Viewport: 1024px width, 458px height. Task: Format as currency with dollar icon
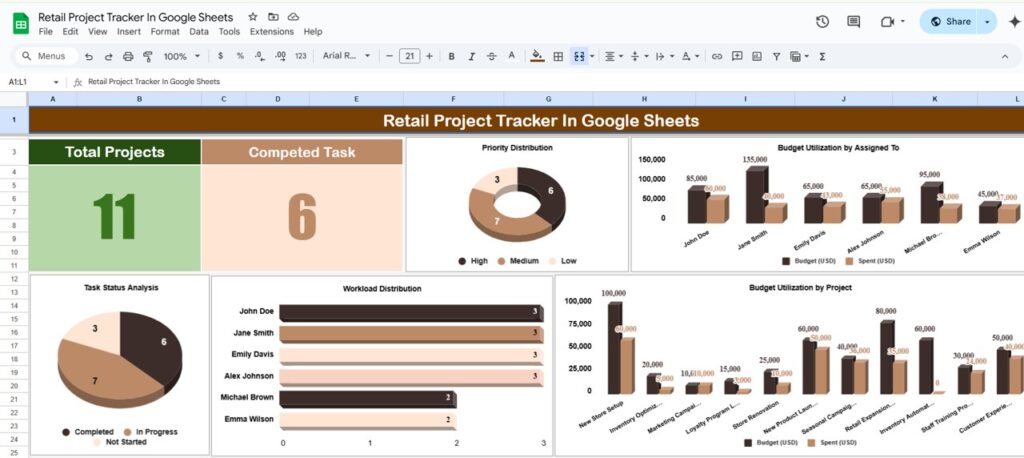click(220, 56)
